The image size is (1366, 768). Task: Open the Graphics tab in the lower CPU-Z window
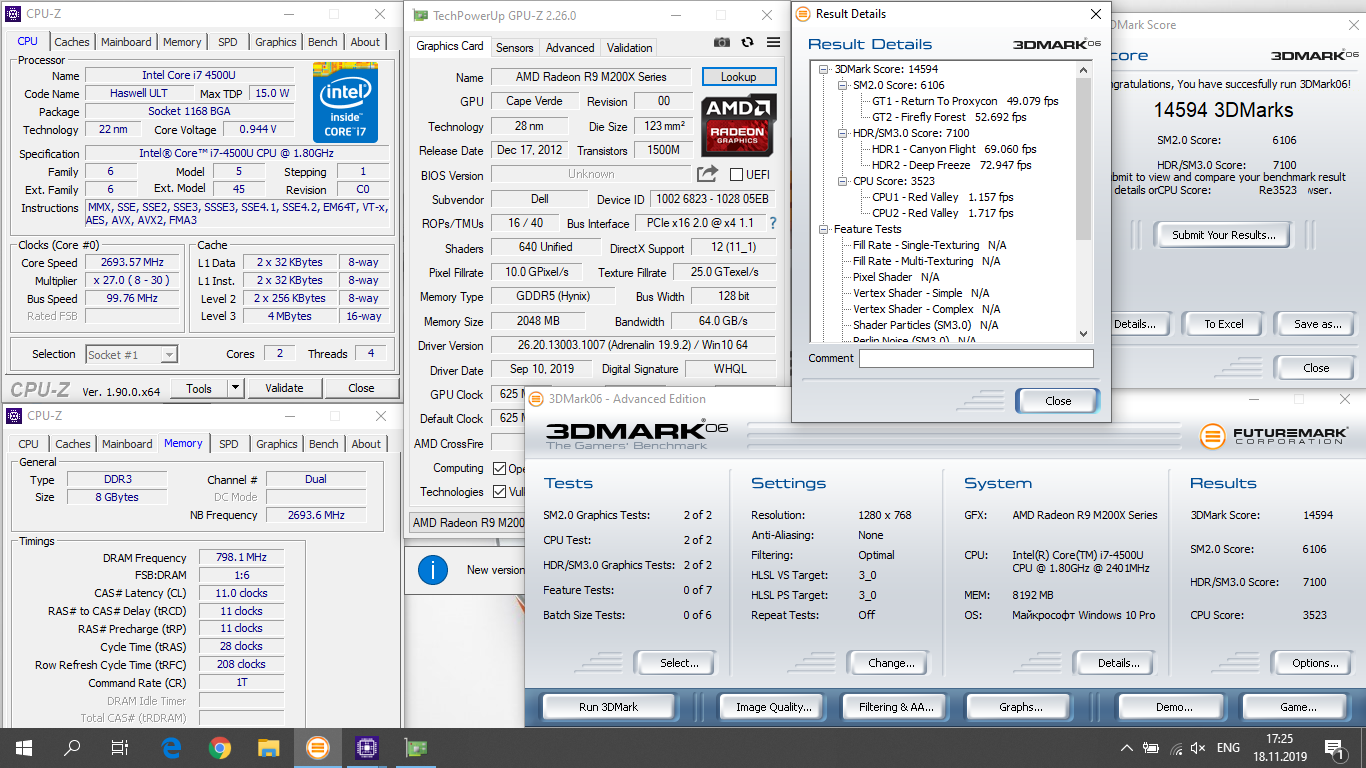click(277, 444)
